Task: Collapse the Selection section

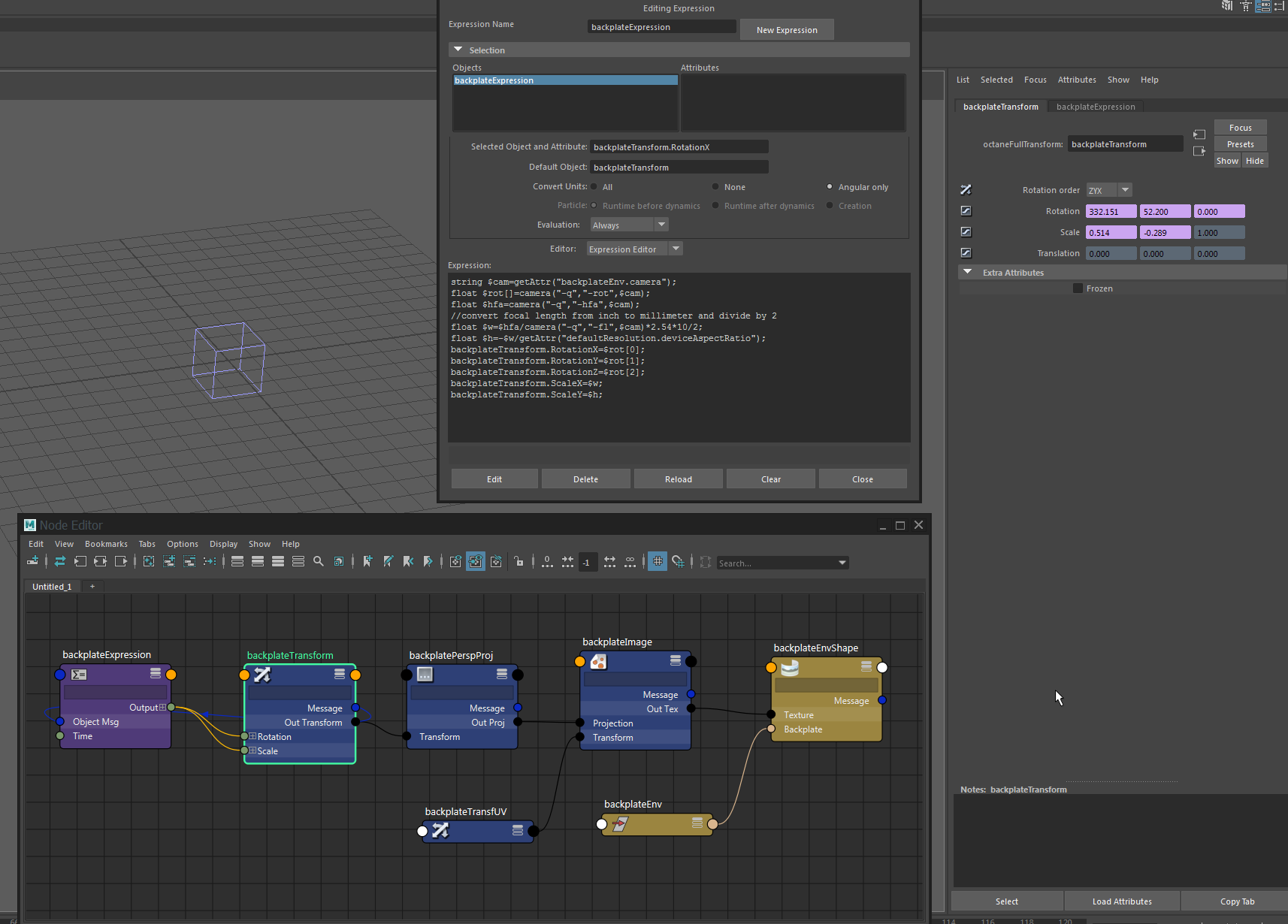Action: (x=458, y=50)
